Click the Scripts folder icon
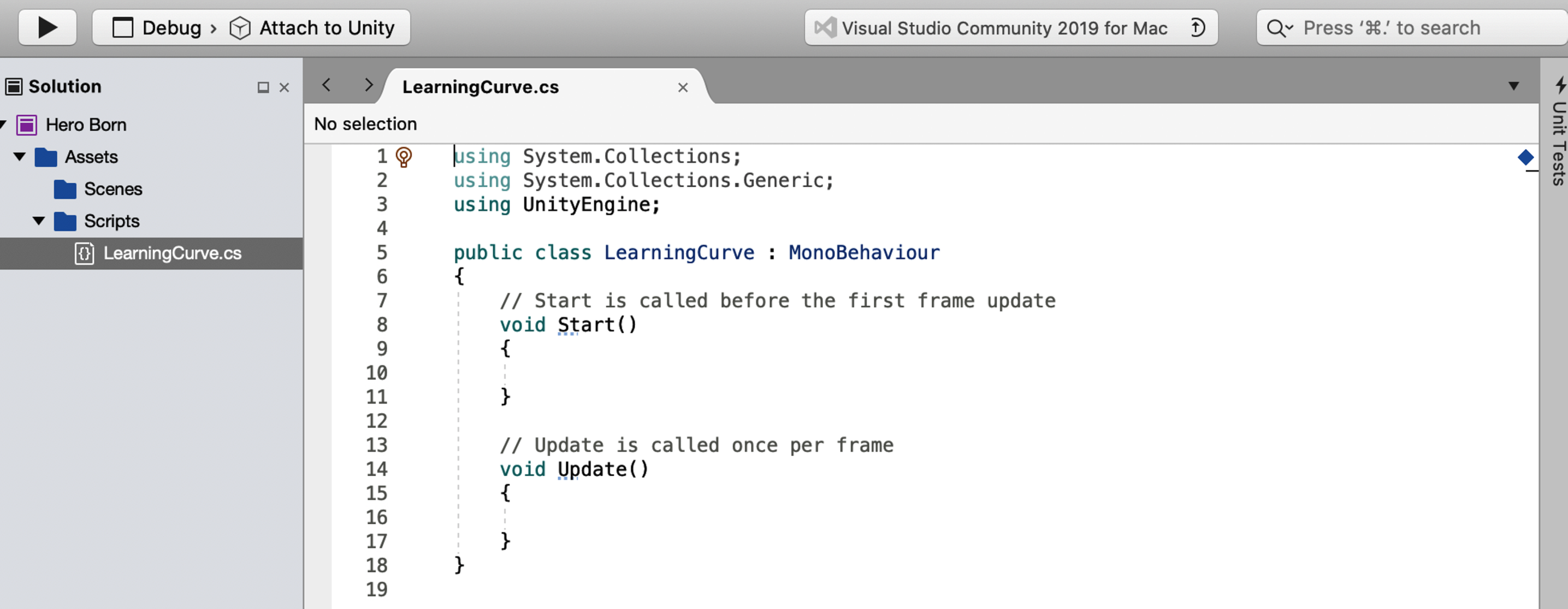Screen dimensions: 1568x609 [x=65, y=222]
